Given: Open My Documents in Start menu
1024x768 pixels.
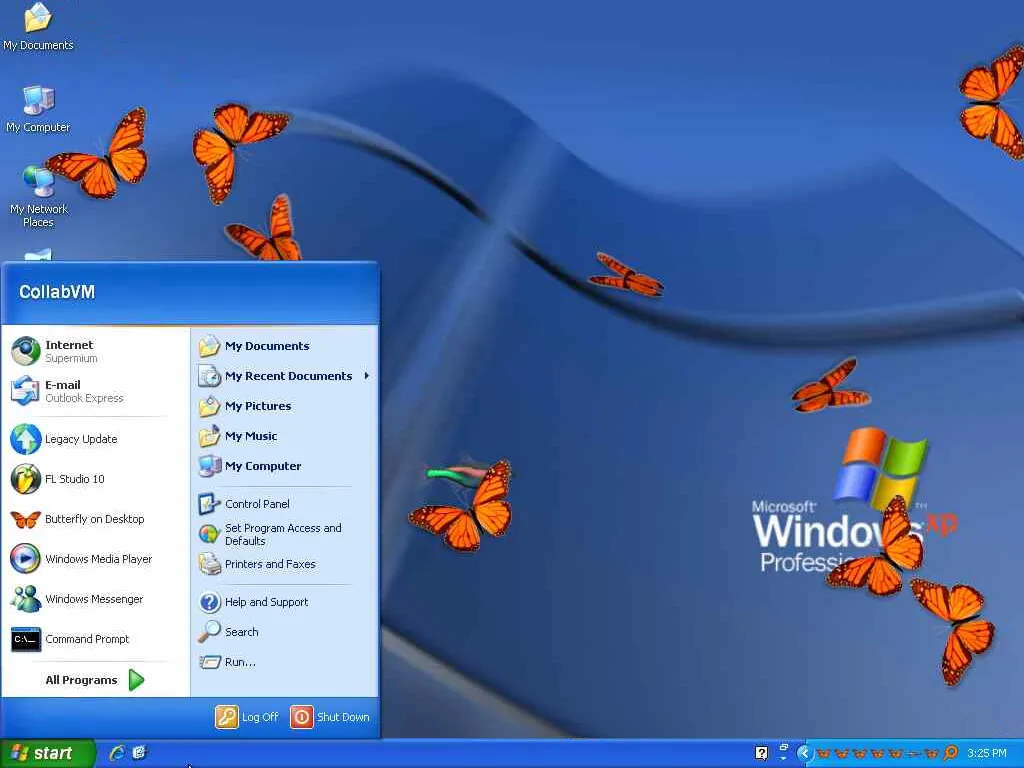Looking at the screenshot, I should (x=285, y=346).
